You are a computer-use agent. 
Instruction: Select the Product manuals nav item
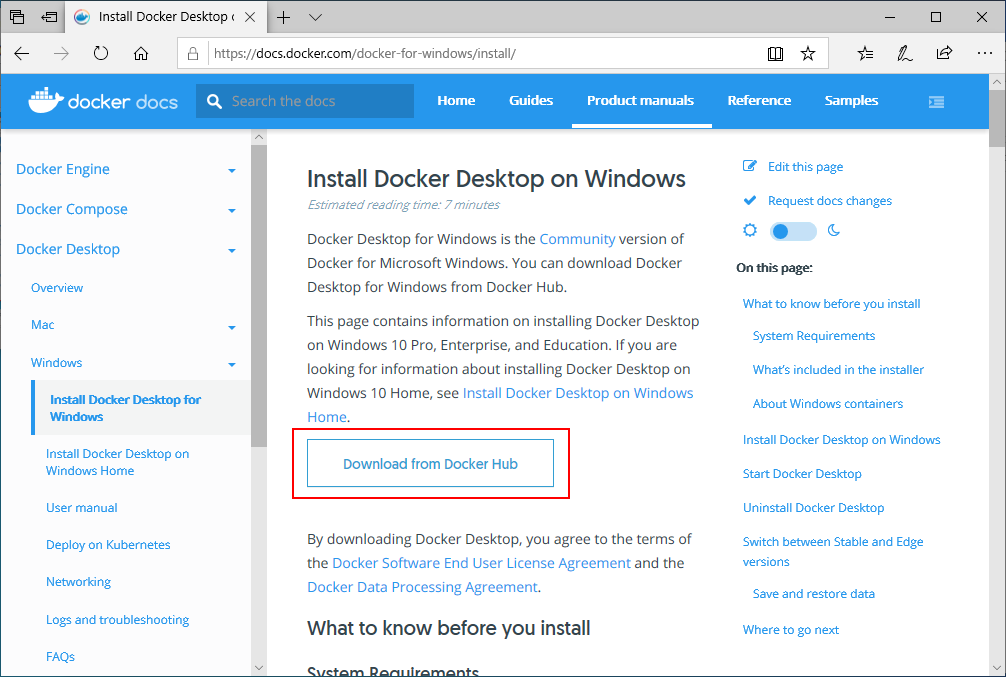point(640,100)
